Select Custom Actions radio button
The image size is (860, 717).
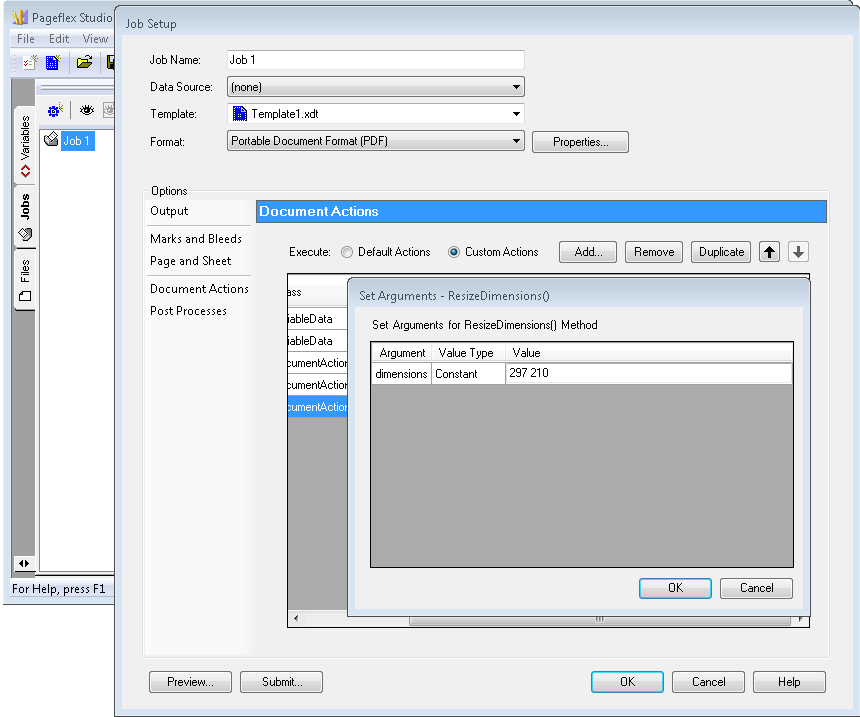[454, 252]
